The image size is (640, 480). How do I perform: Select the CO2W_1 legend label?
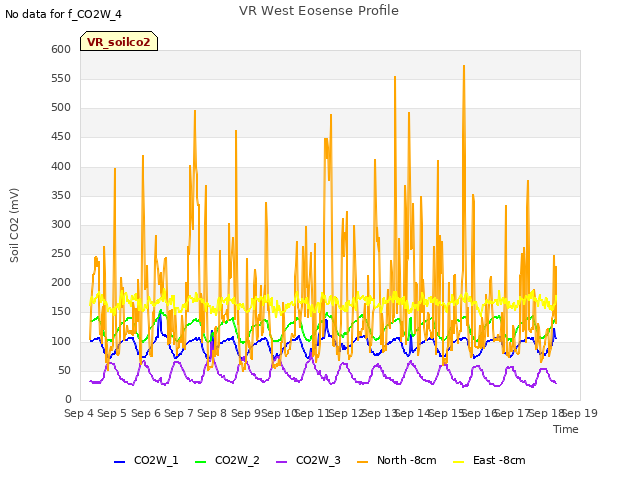[x=156, y=460]
